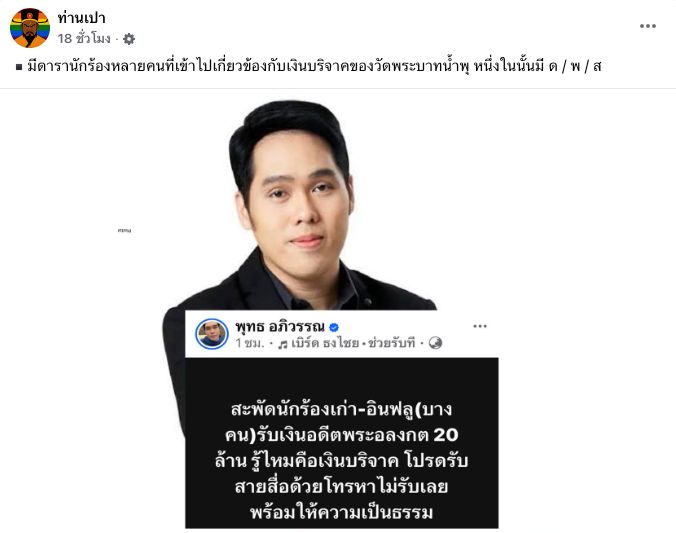
Task: Open the embedded post's three-dot menu
Action: click(x=480, y=326)
